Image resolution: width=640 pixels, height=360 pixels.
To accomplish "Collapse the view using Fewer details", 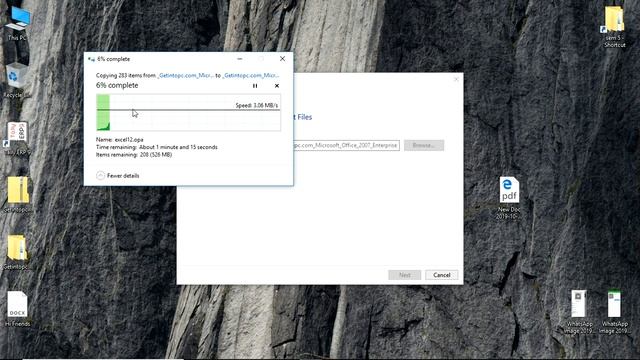I will click(118, 176).
